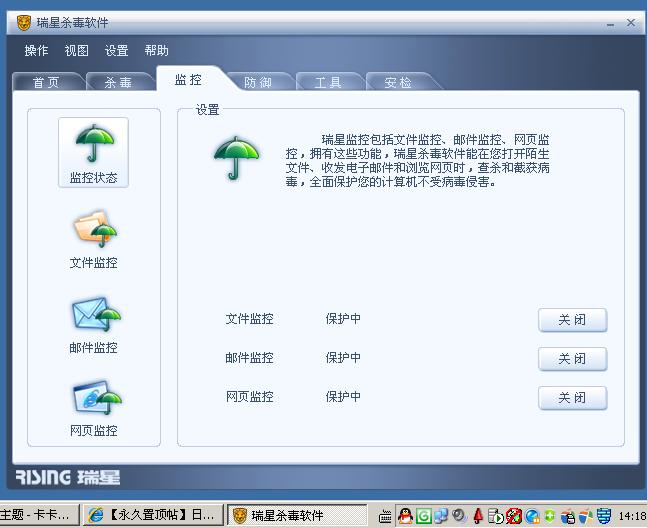The height and width of the screenshot is (528, 647).
Task: Switch to the 安检 tab
Action: pyautogui.click(x=398, y=82)
